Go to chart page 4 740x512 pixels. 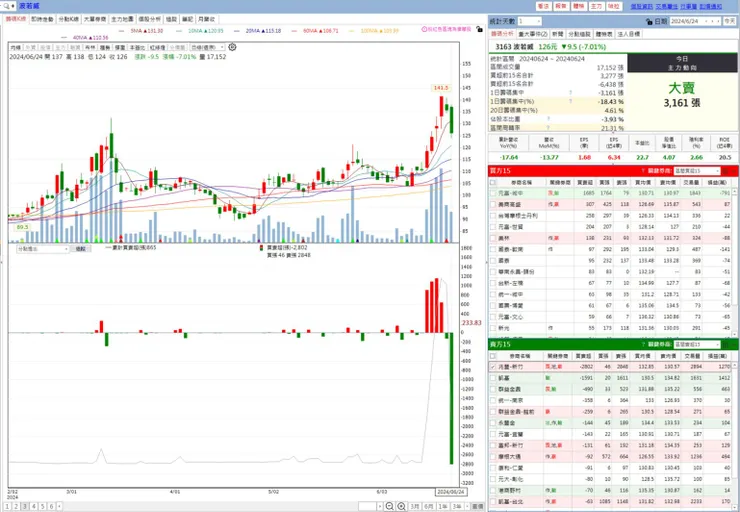click(34, 506)
